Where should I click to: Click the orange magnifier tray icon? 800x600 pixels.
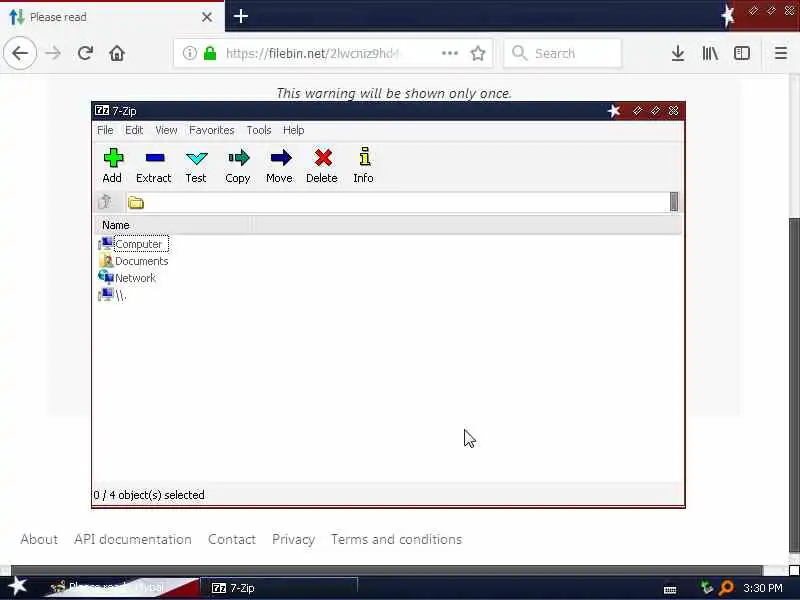726,588
